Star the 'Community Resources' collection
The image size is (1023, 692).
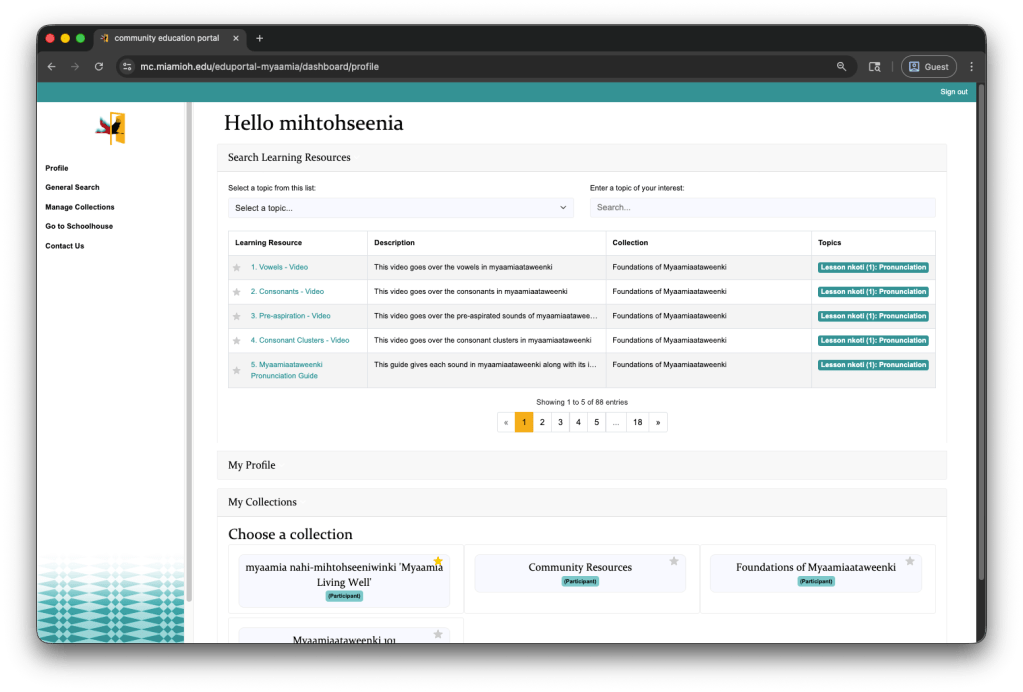[x=673, y=560]
